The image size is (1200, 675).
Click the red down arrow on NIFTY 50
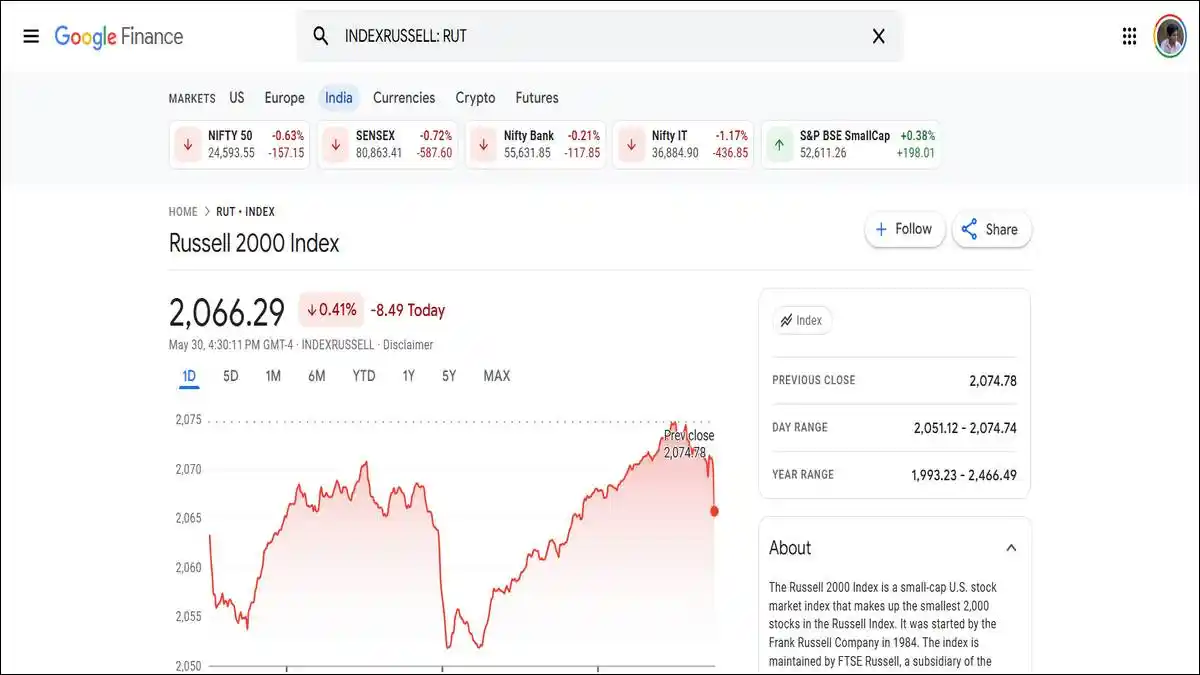point(187,144)
